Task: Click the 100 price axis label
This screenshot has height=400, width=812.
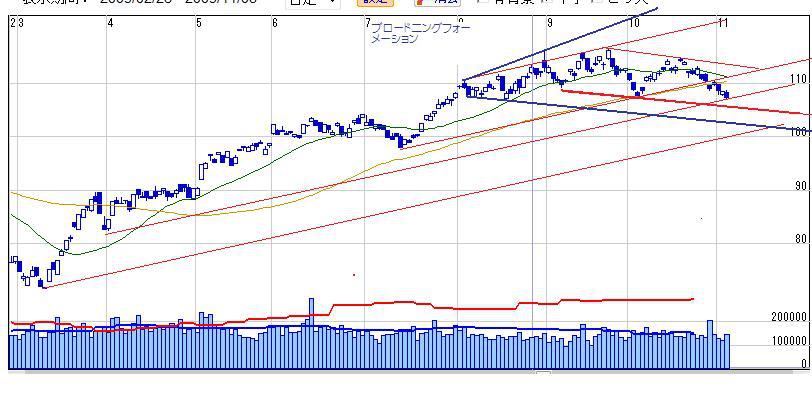Action: 800,132
